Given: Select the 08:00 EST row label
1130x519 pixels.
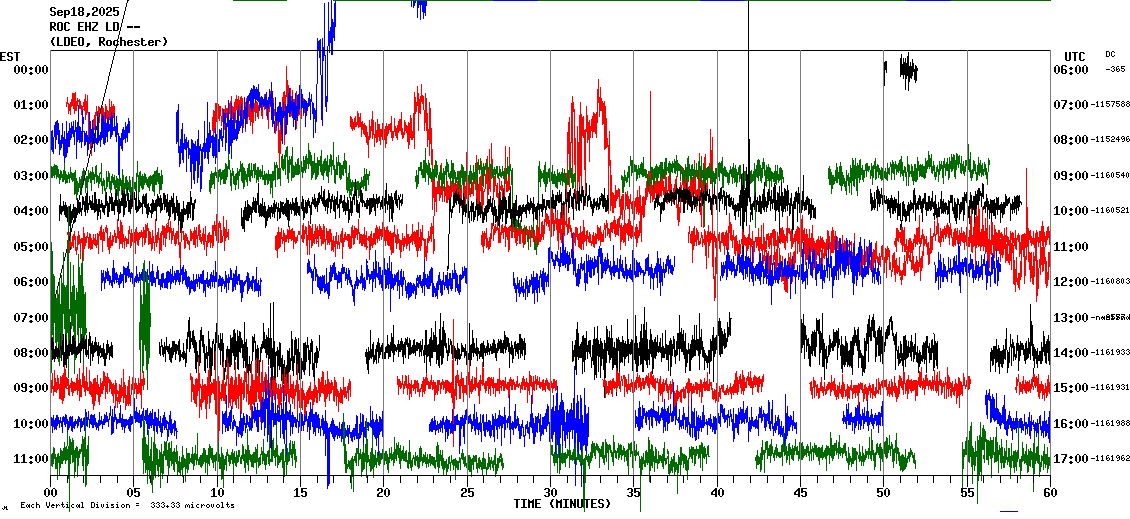Looking at the screenshot, I should tap(31, 353).
